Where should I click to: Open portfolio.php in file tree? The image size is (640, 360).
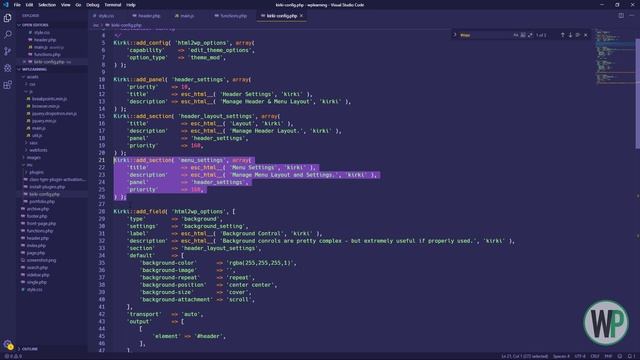tap(42, 202)
